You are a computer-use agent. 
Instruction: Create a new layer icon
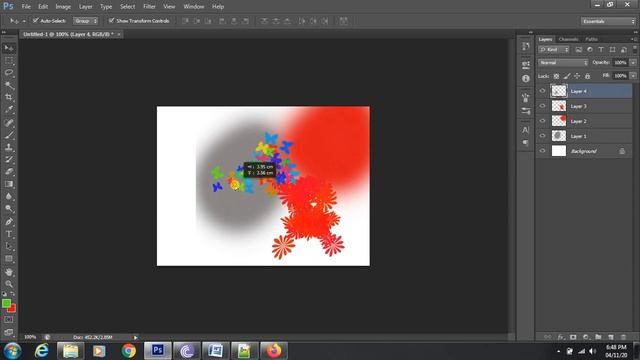(x=611, y=337)
